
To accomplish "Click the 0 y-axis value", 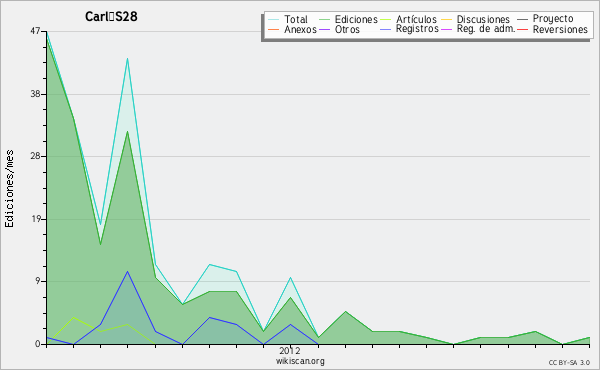I will (x=38, y=344).
